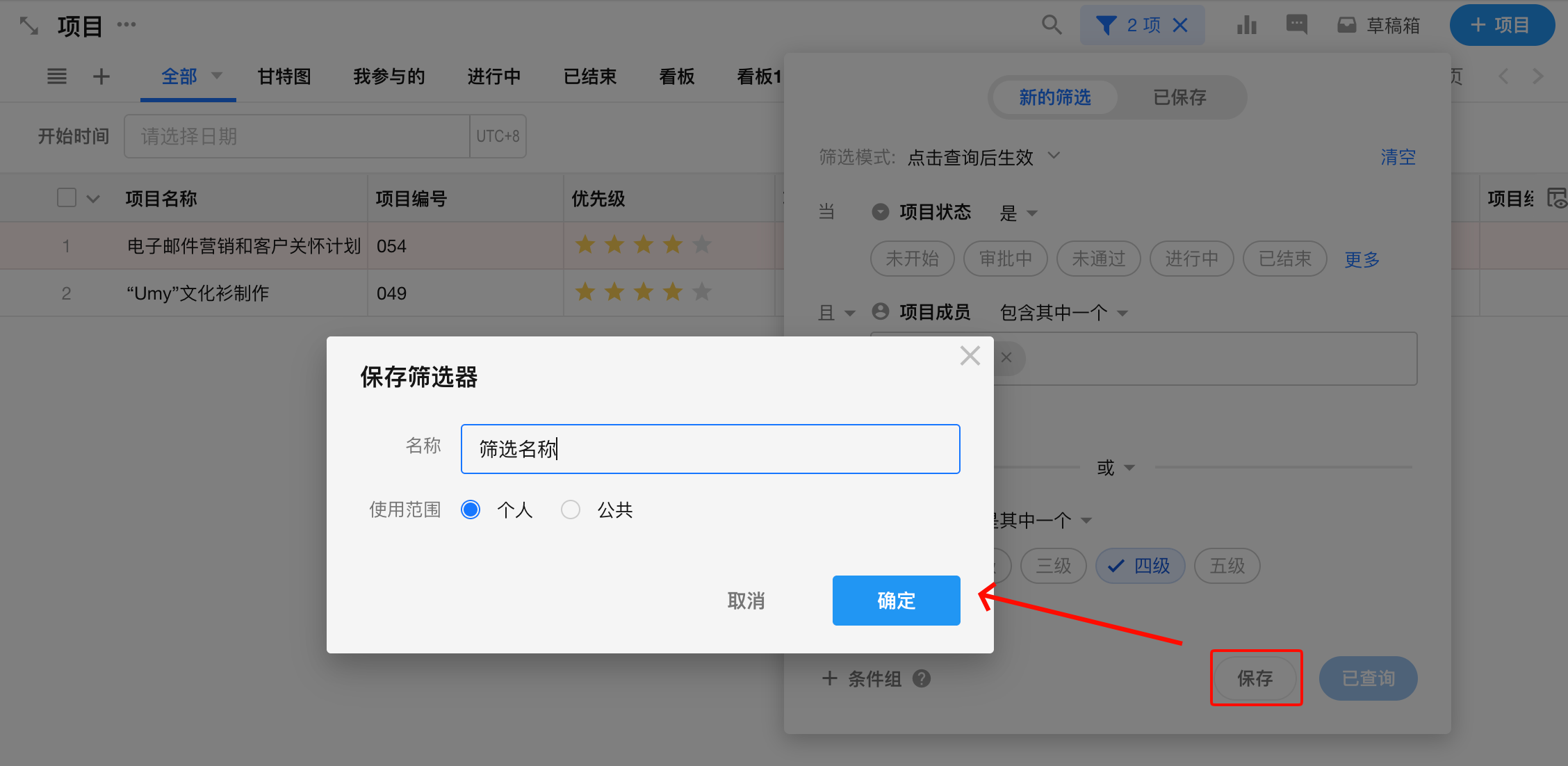This screenshot has height=766, width=1568.
Task: Click the 名称 filter name input field
Action: [710, 449]
